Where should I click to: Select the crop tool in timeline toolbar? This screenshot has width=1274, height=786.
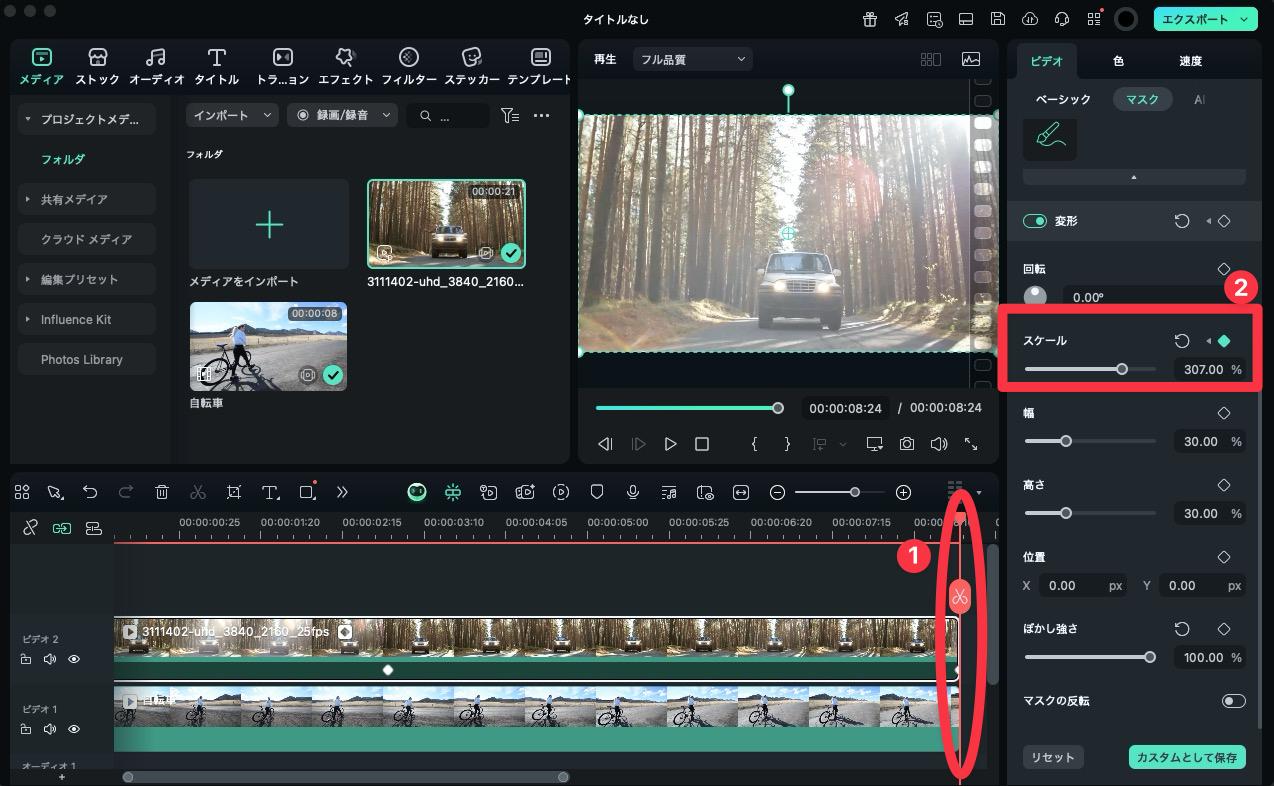click(234, 492)
